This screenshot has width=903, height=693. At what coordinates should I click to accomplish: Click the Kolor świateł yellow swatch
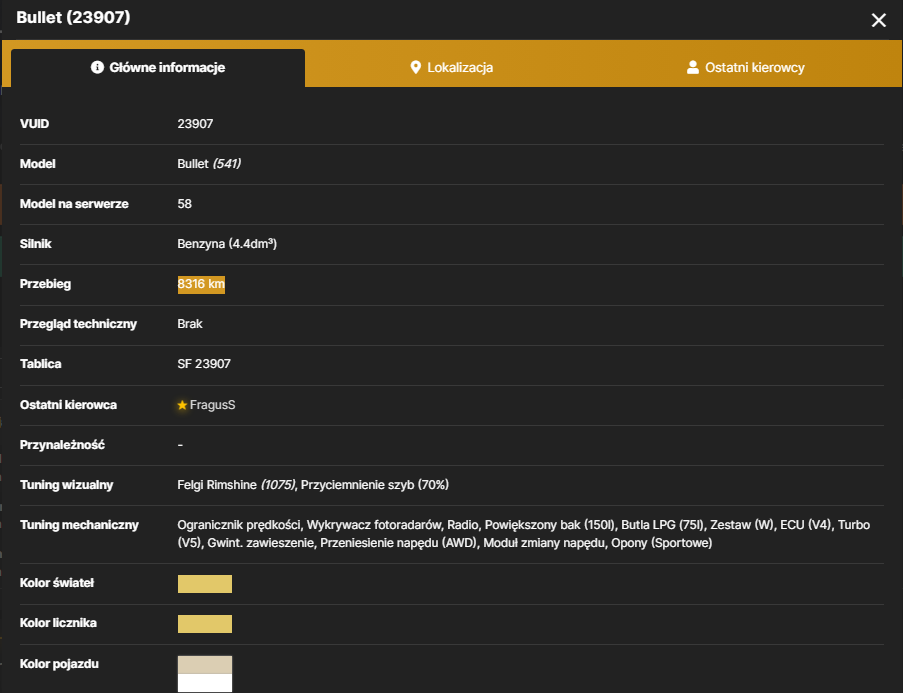pyautogui.click(x=204, y=584)
